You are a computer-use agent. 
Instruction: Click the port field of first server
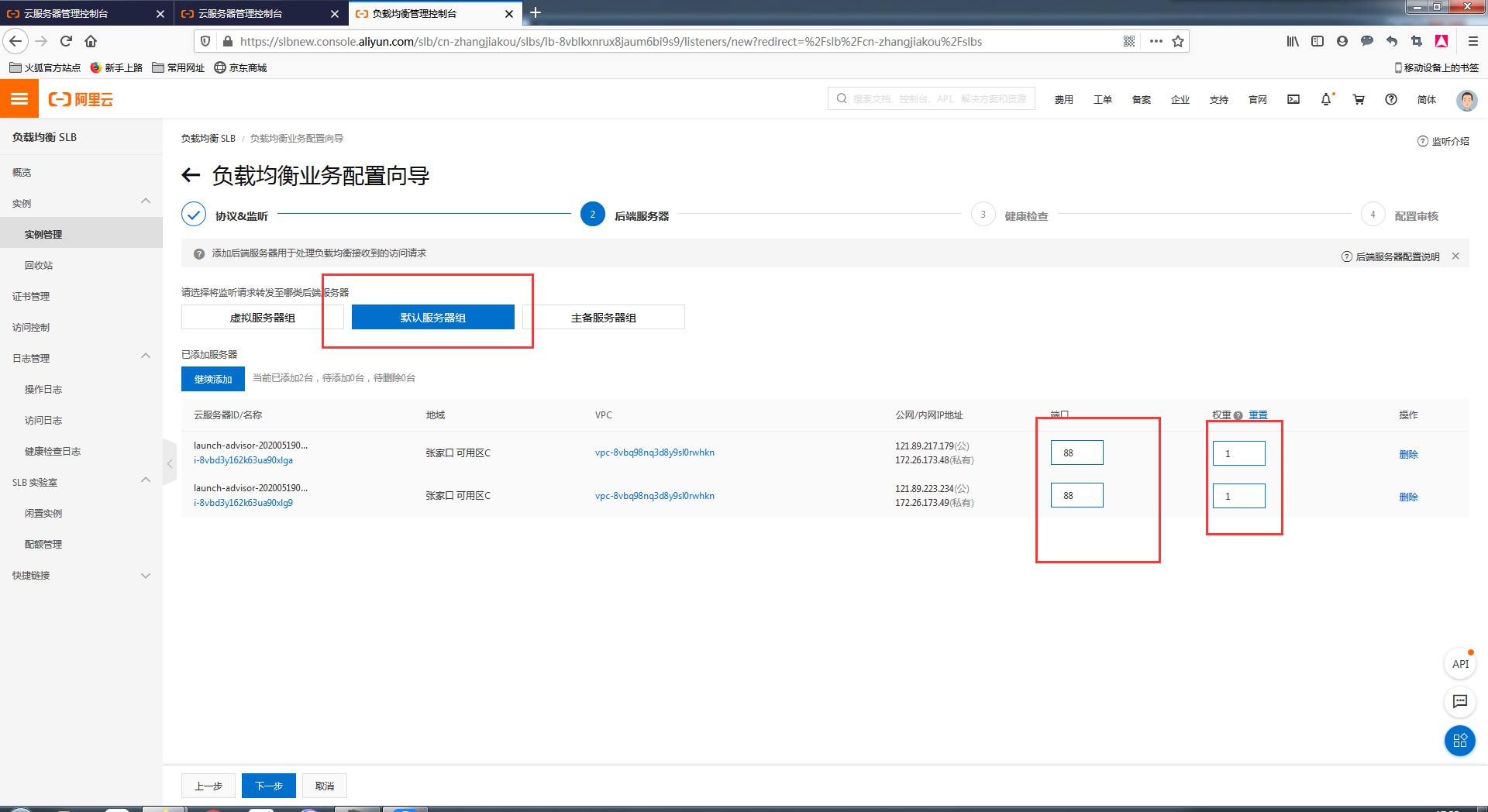pos(1076,452)
